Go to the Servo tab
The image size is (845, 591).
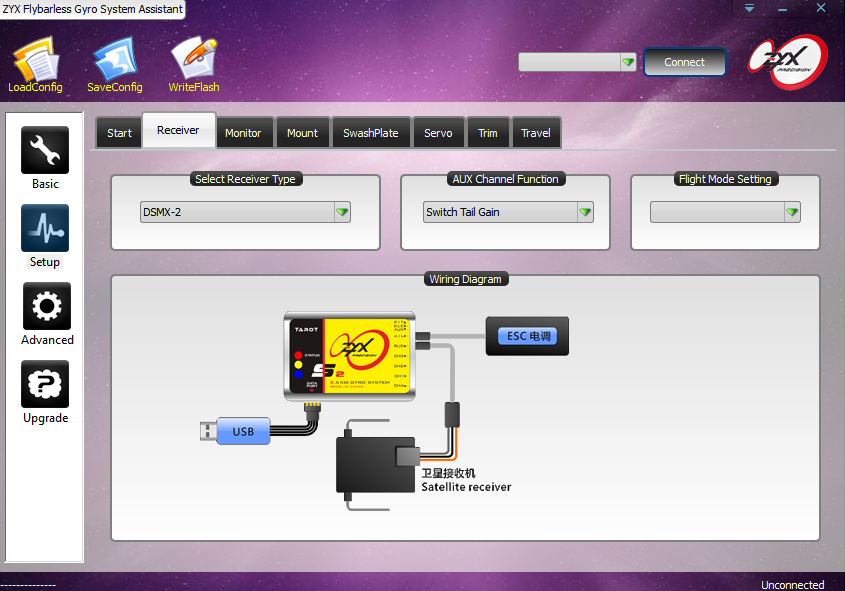(x=438, y=133)
